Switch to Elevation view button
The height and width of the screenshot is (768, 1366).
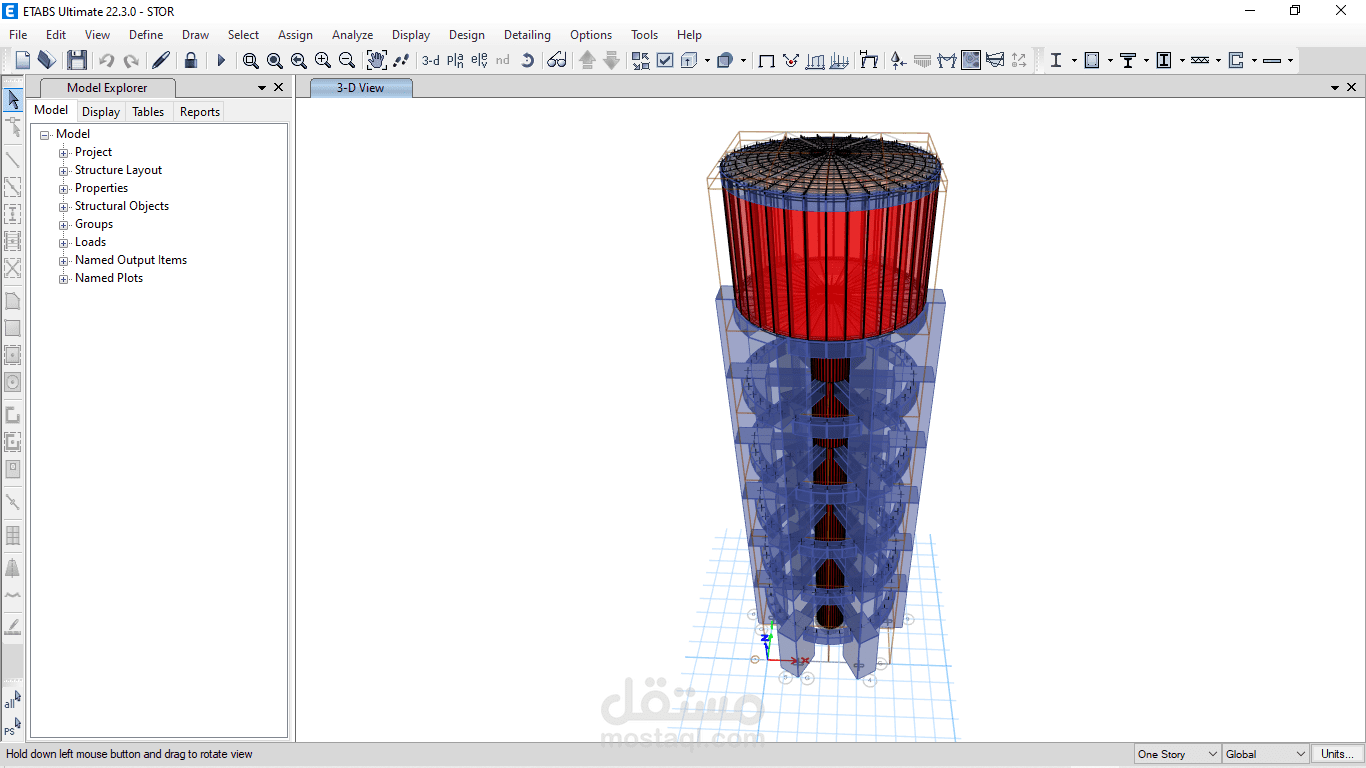point(480,60)
